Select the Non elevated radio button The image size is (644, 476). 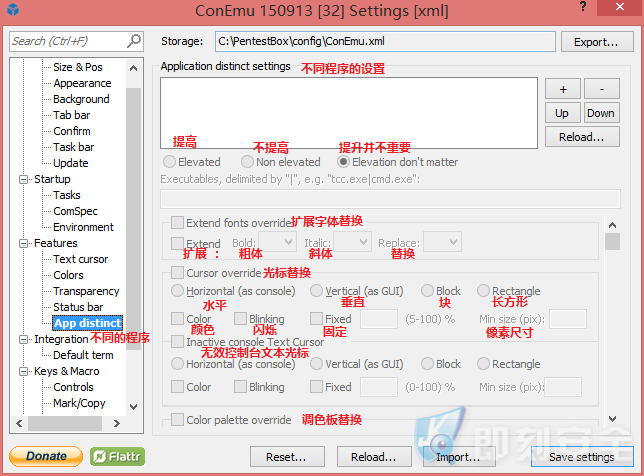tap(247, 162)
